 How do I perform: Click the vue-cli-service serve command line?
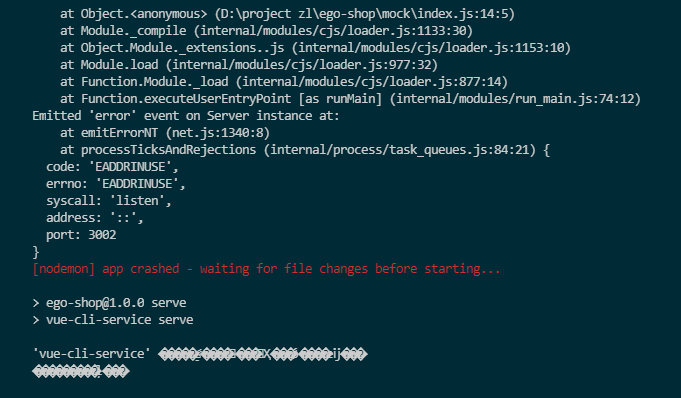click(113, 319)
